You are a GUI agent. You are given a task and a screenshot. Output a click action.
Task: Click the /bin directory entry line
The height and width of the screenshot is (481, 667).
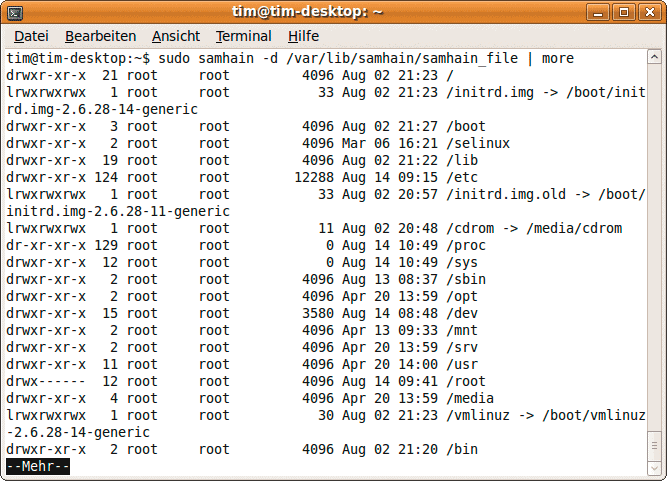[x=242, y=450]
